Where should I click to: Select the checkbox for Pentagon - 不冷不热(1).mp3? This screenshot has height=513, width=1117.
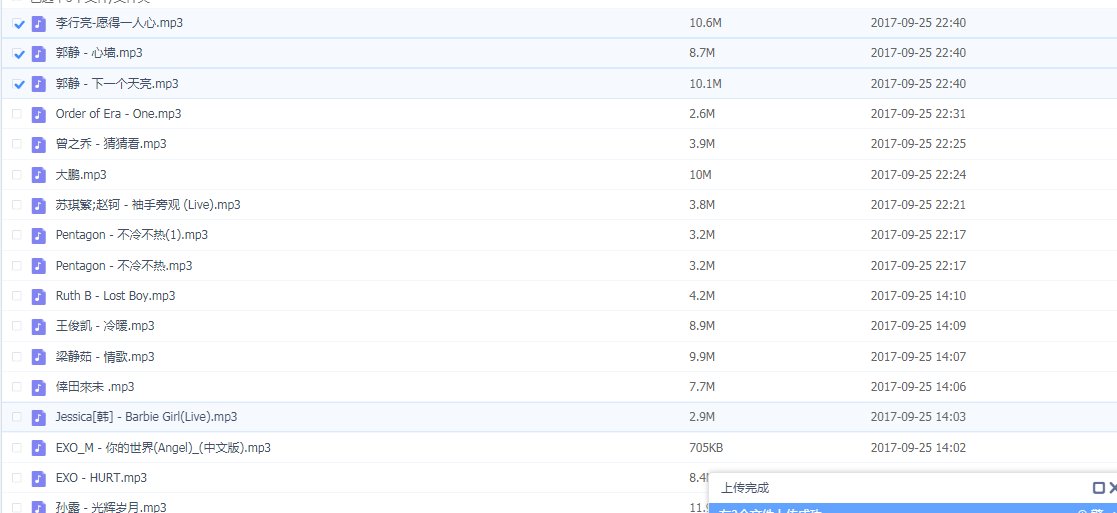(x=17, y=235)
